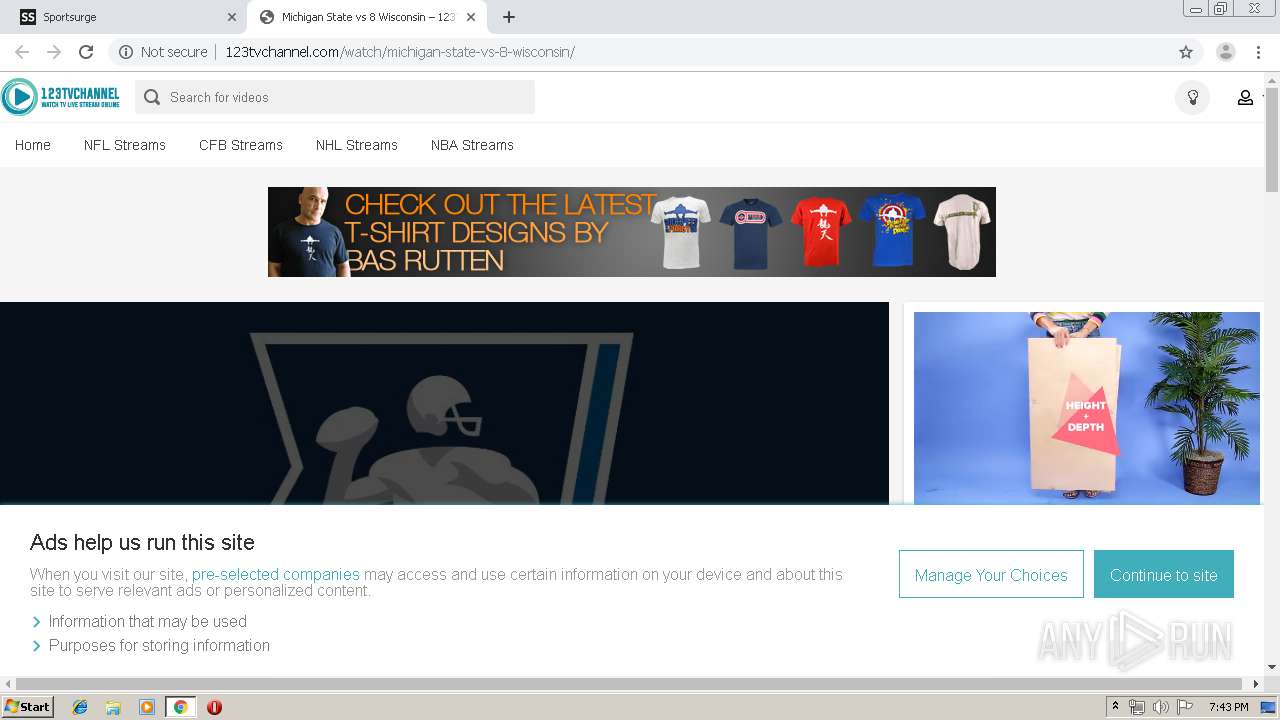Click scrollbar down arrow

(1272, 667)
